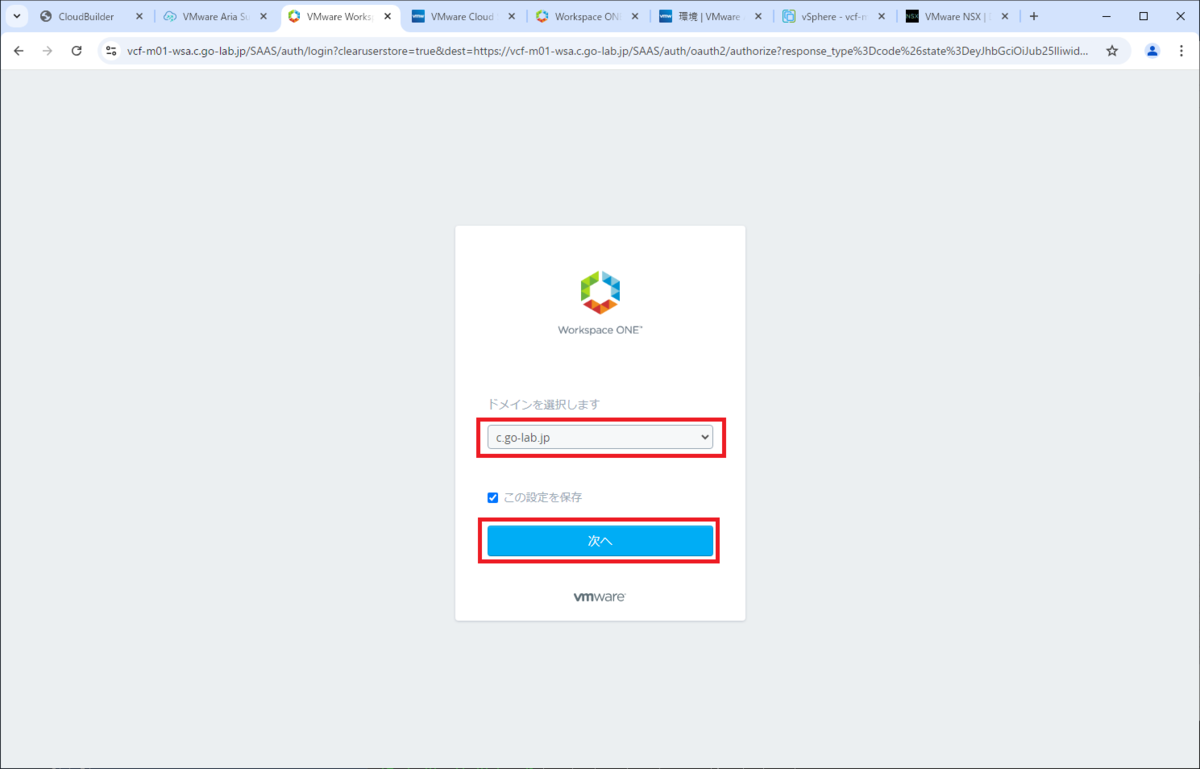Screen dimensions: 1200x769
Task: Switch to the CloudBuilder tab
Action: [92, 16]
